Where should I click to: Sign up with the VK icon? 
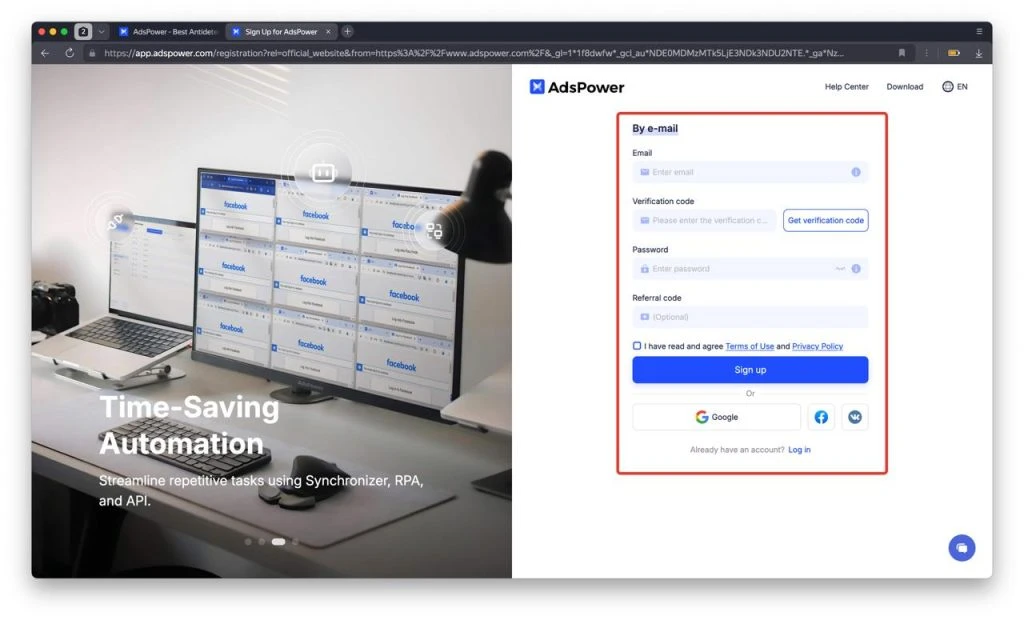[x=855, y=417]
